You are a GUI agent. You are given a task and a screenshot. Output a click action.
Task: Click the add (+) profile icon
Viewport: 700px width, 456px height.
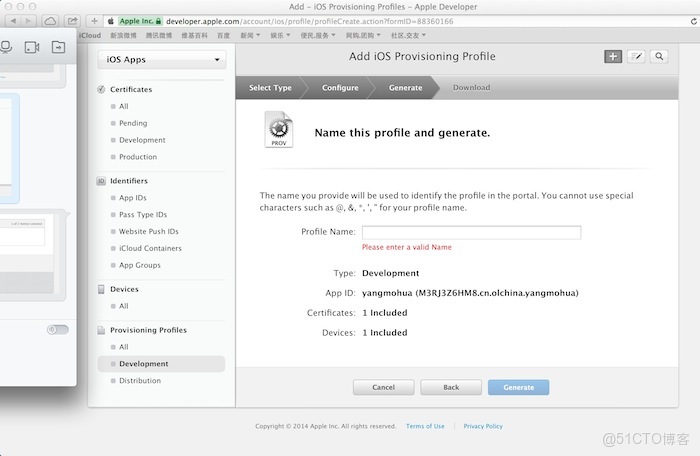coord(613,56)
